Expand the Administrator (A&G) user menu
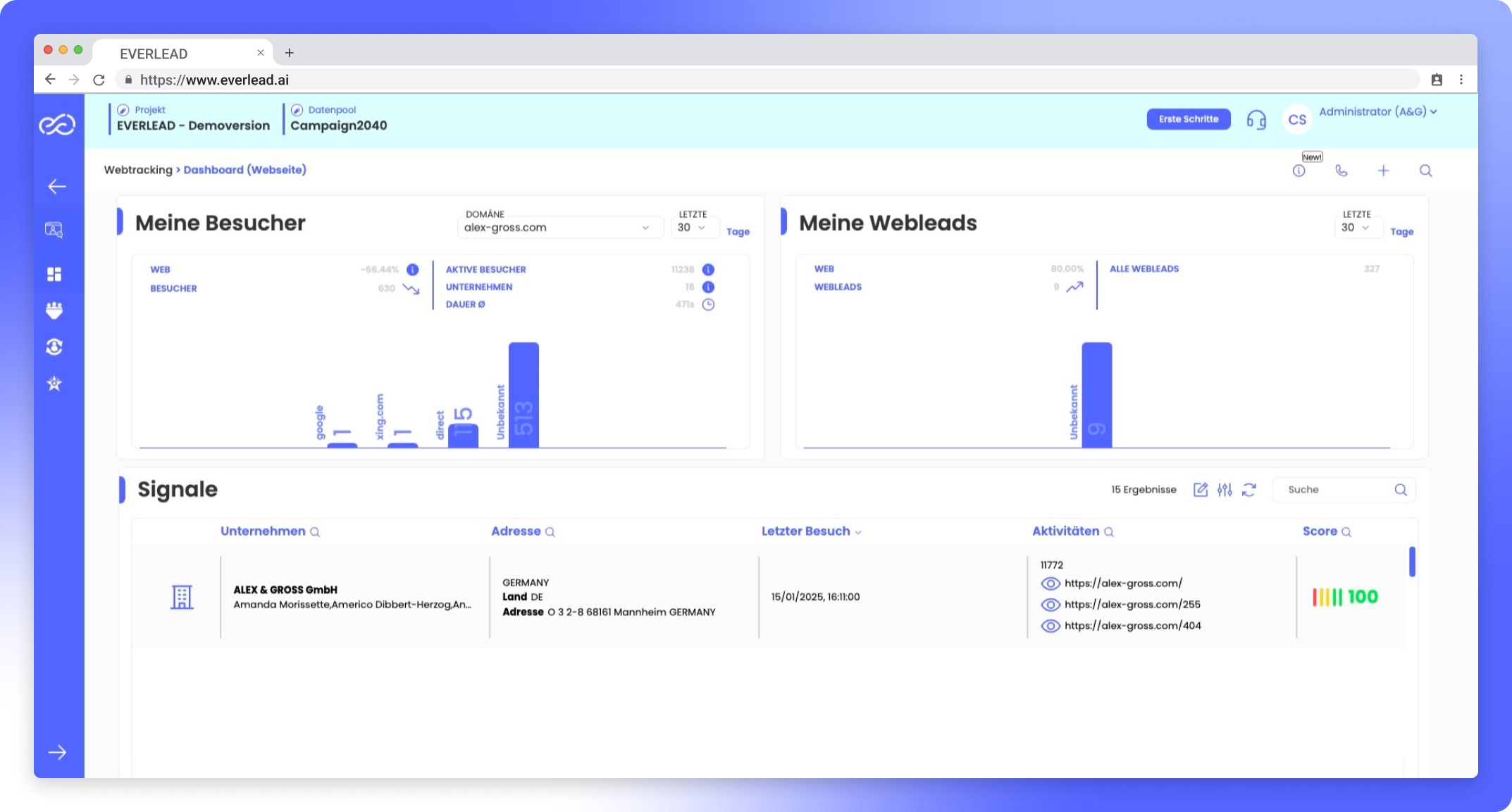Screen dimensions: 1512x812 [x=1377, y=111]
